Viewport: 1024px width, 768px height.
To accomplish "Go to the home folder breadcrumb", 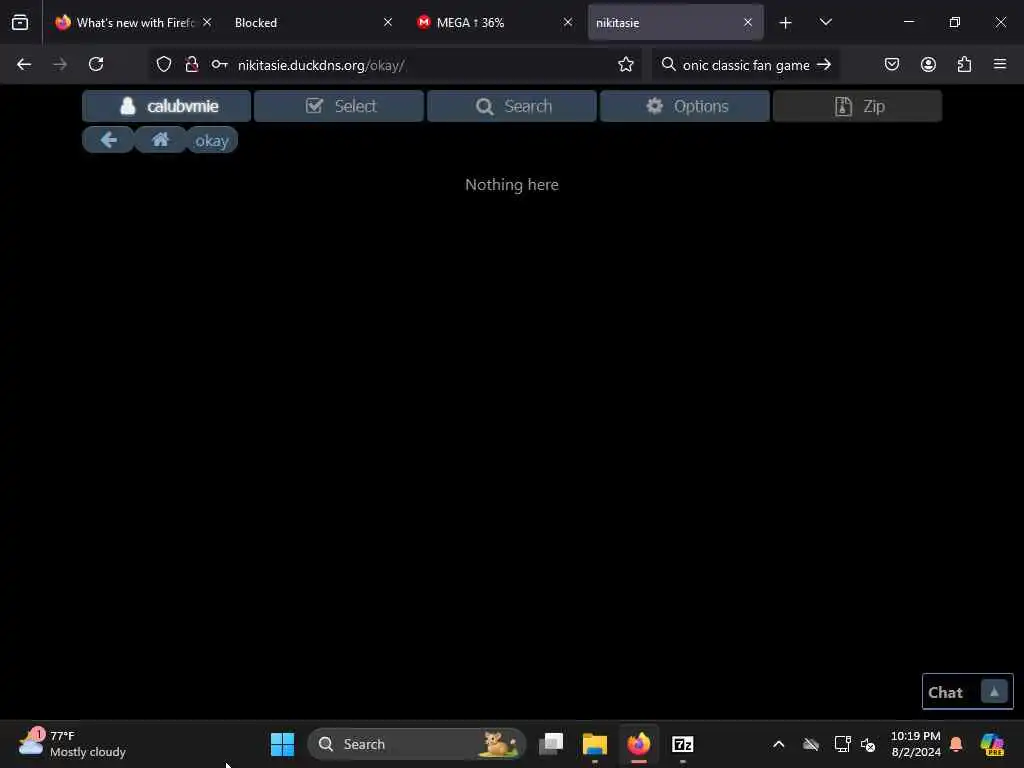I will click(161, 140).
